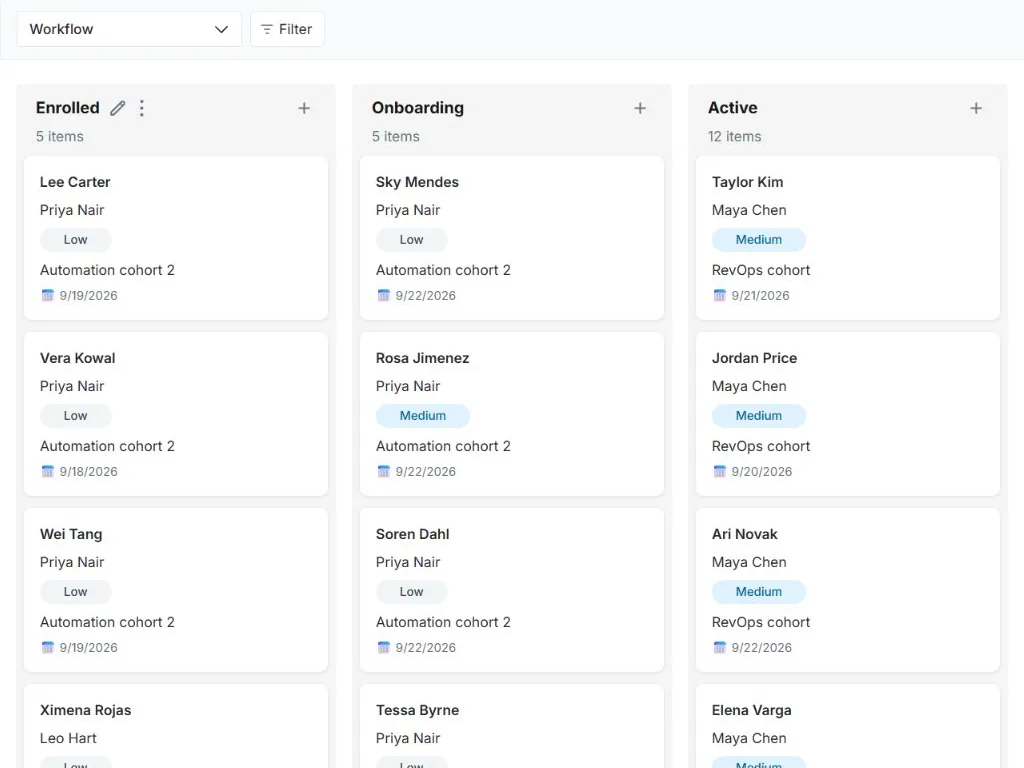The height and width of the screenshot is (768, 1024).
Task: Click calendar icon on Wei Tang card
Action: (48, 647)
